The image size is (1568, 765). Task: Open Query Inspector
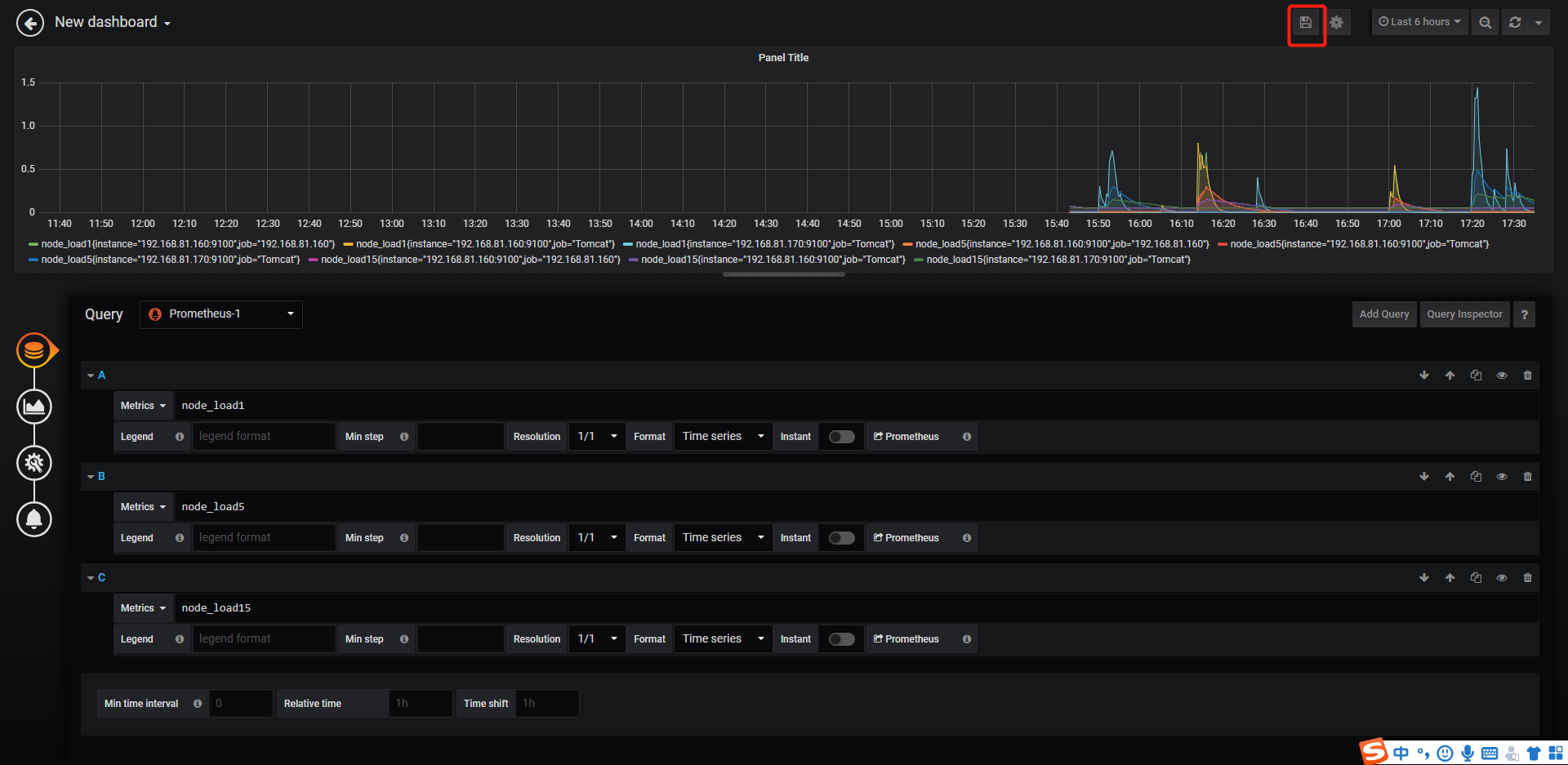point(1464,314)
